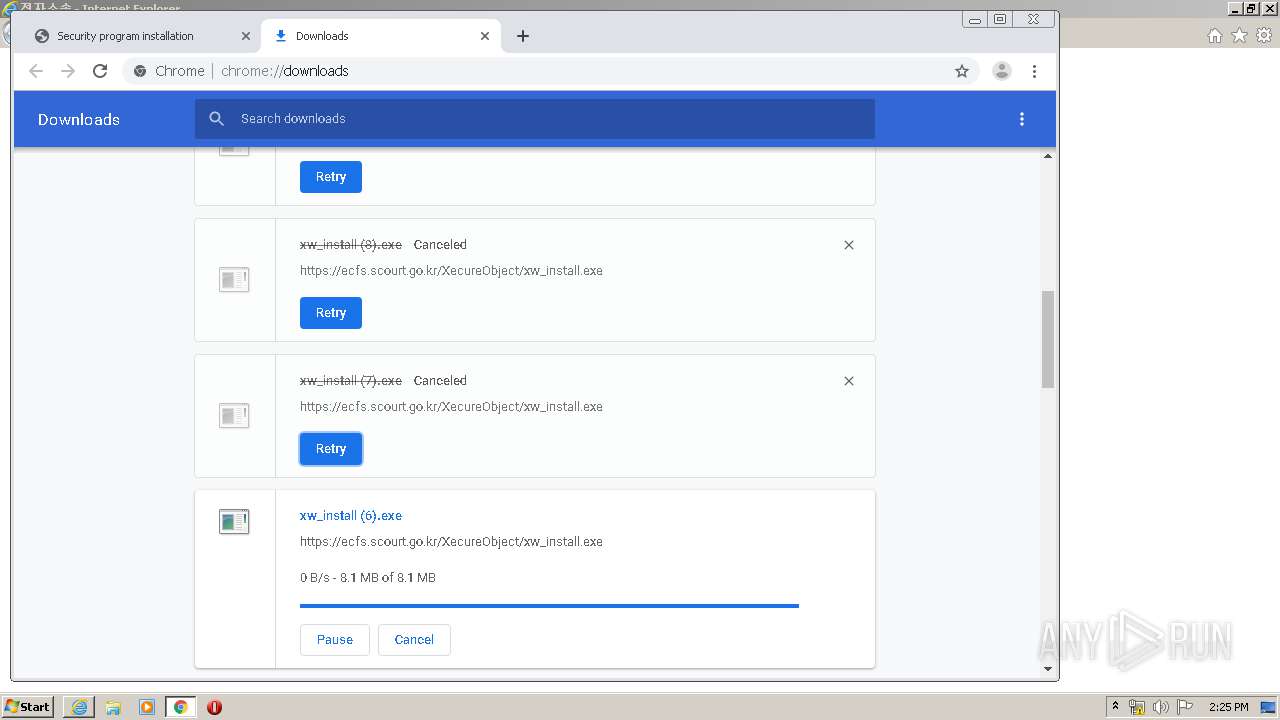Remove xw_install (7).exe from the list

coord(849,381)
